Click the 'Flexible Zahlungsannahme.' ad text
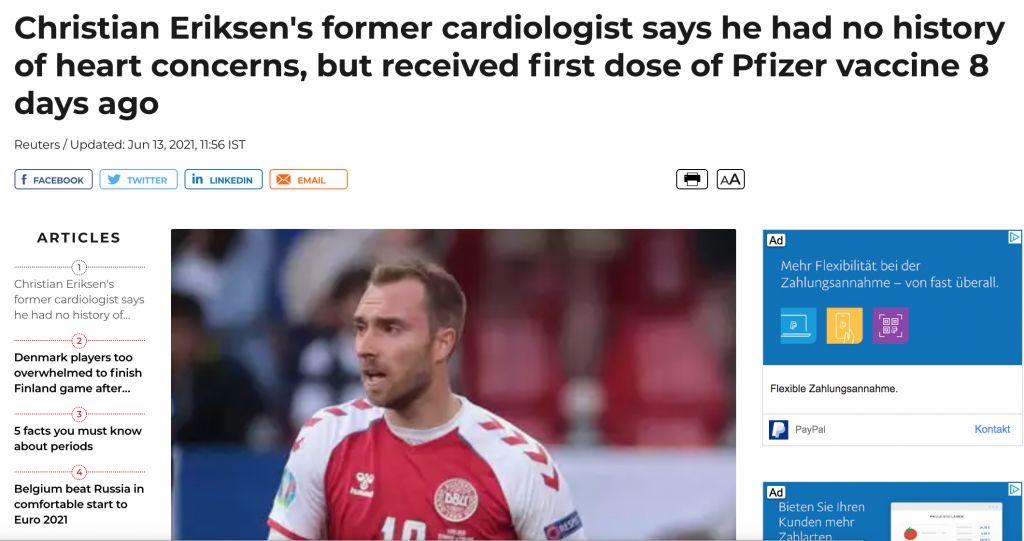The width and height of the screenshot is (1024, 541). [834, 388]
